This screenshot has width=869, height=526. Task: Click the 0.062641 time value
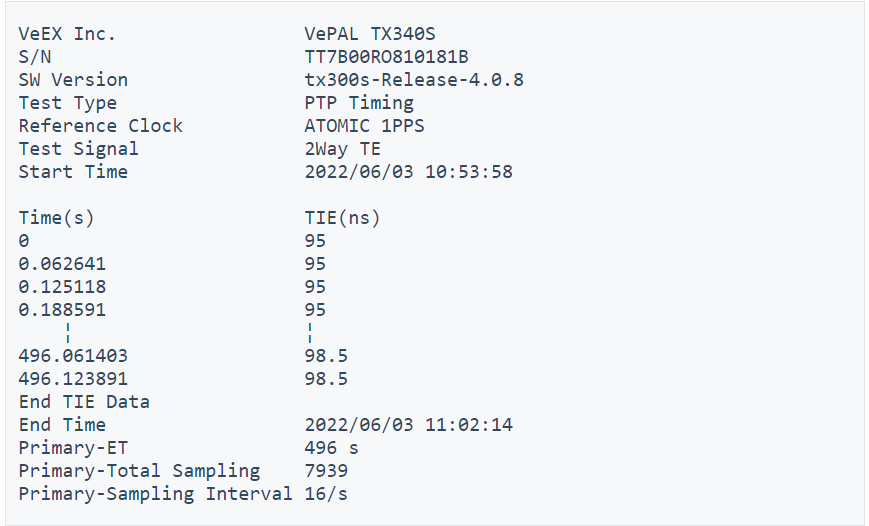pos(62,264)
